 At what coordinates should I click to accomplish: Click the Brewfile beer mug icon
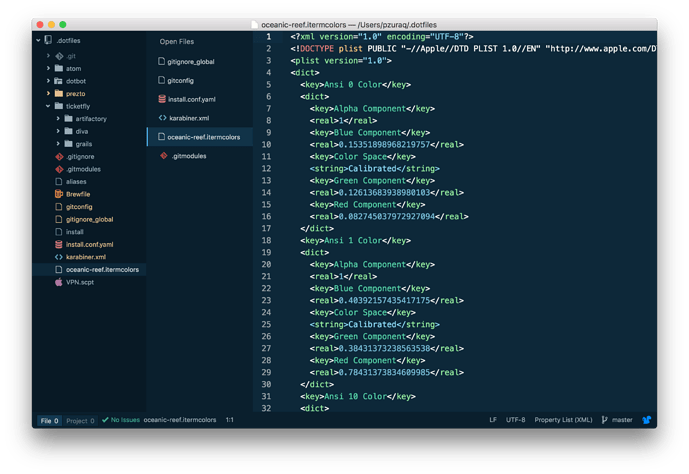tap(59, 194)
